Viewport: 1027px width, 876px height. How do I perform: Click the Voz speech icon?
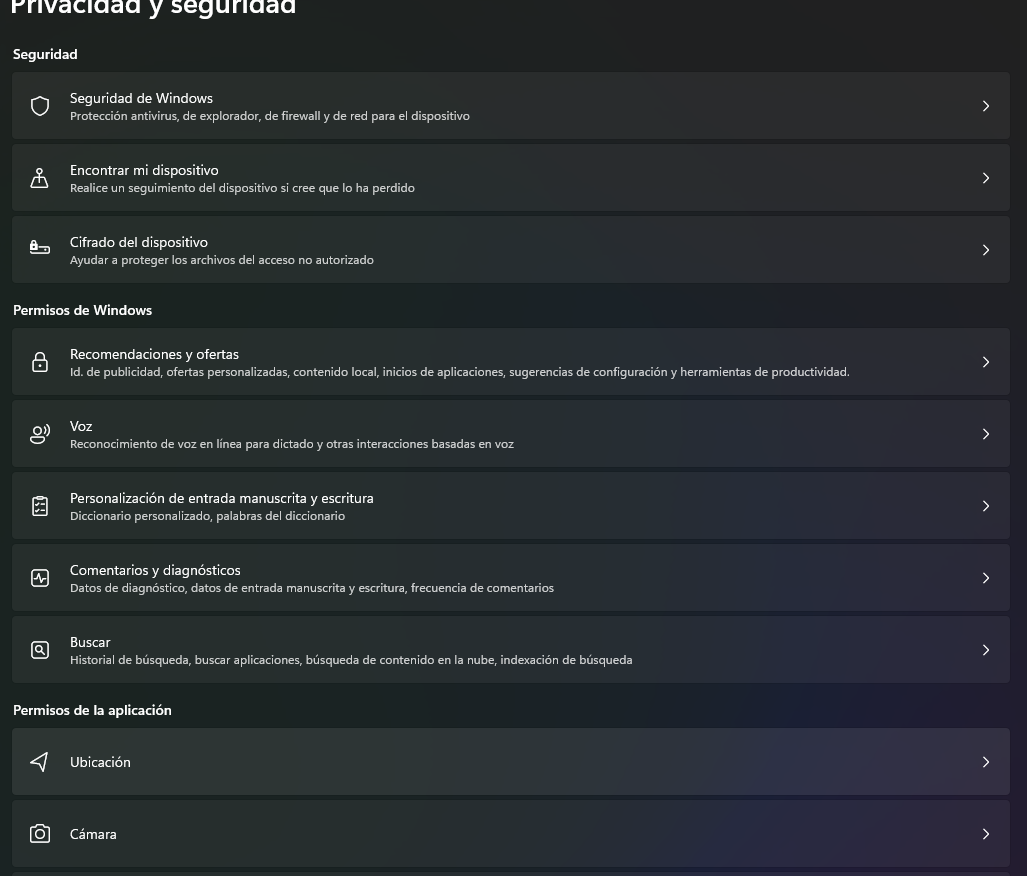(40, 434)
